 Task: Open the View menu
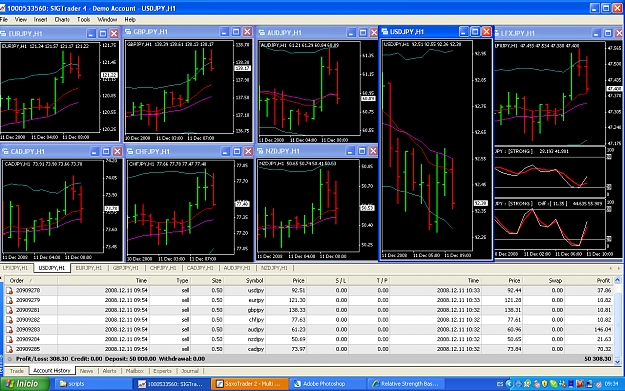21,19
